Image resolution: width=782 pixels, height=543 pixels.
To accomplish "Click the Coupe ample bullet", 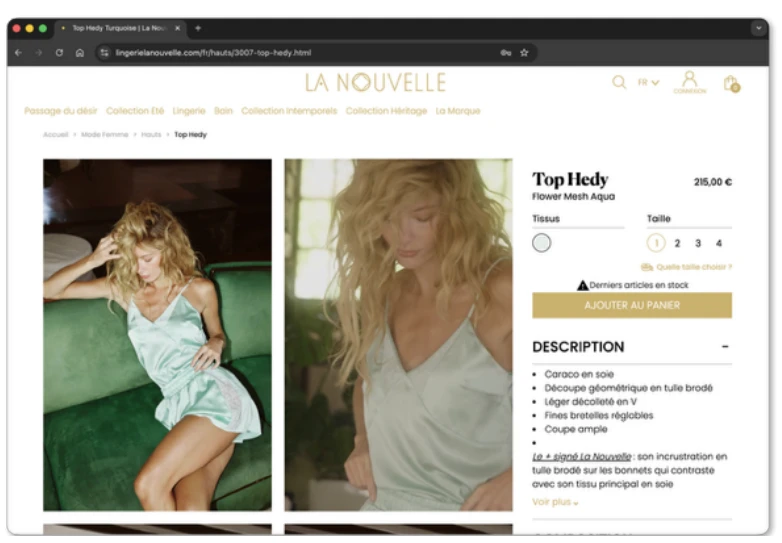I will click(x=576, y=429).
